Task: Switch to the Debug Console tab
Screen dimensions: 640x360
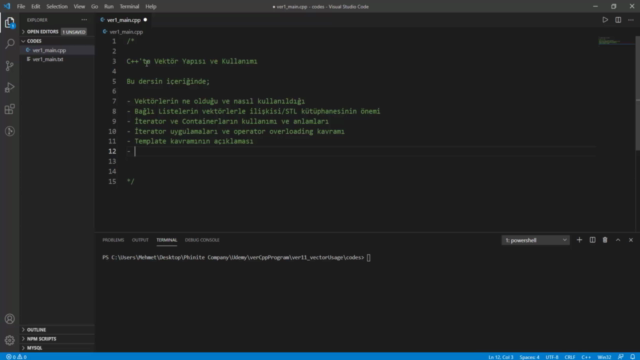Action: point(202,240)
